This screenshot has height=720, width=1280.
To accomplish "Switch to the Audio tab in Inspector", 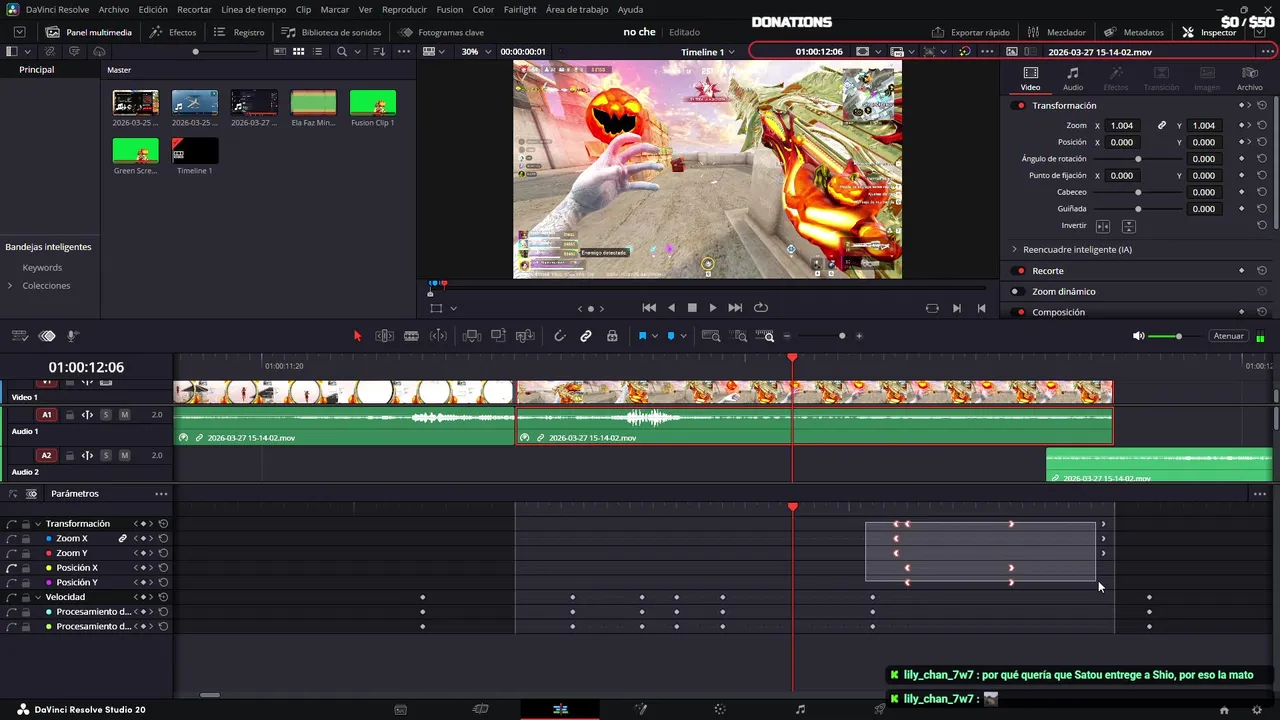I will point(1073,79).
